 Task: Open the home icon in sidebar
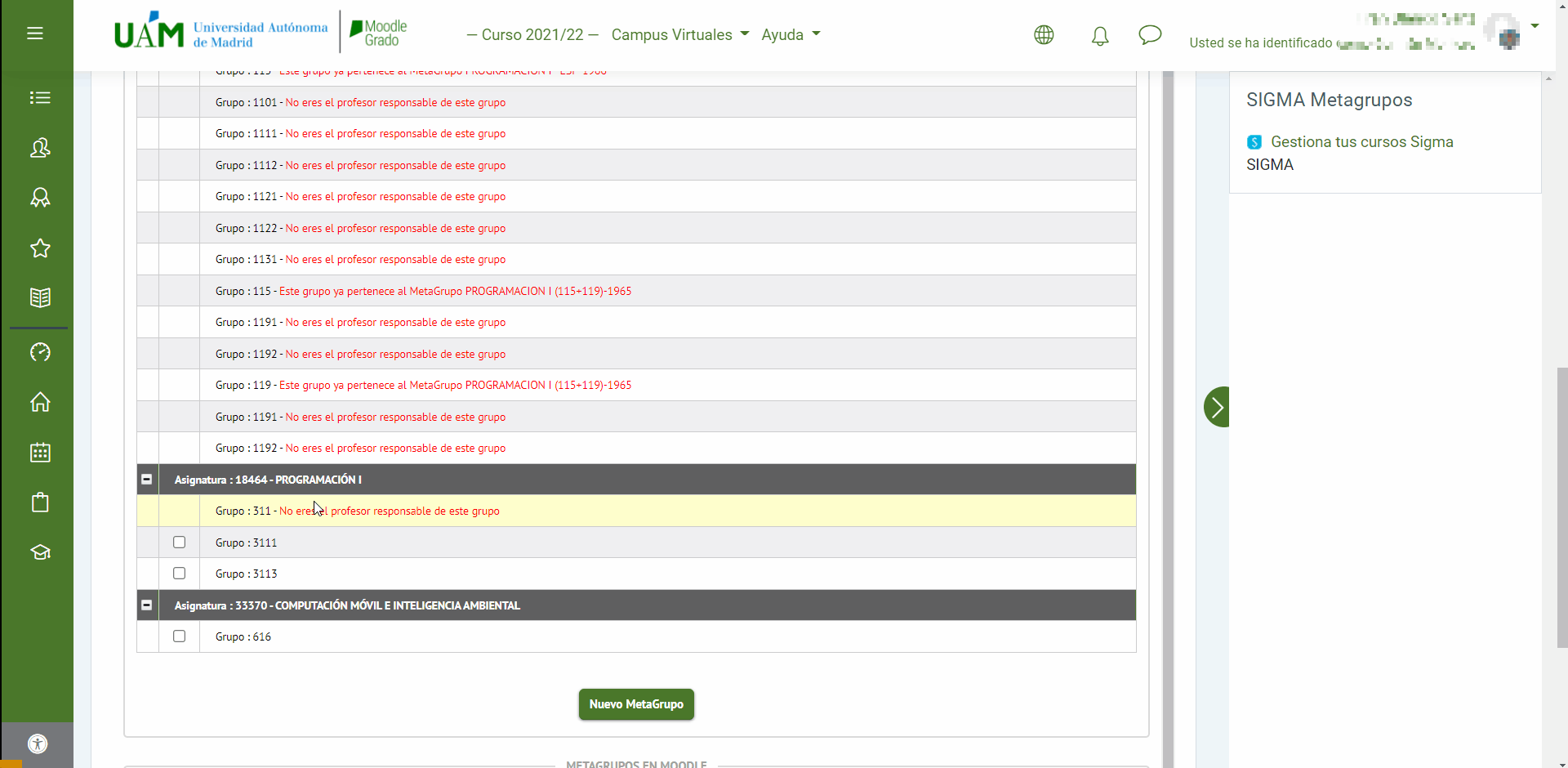tap(40, 402)
